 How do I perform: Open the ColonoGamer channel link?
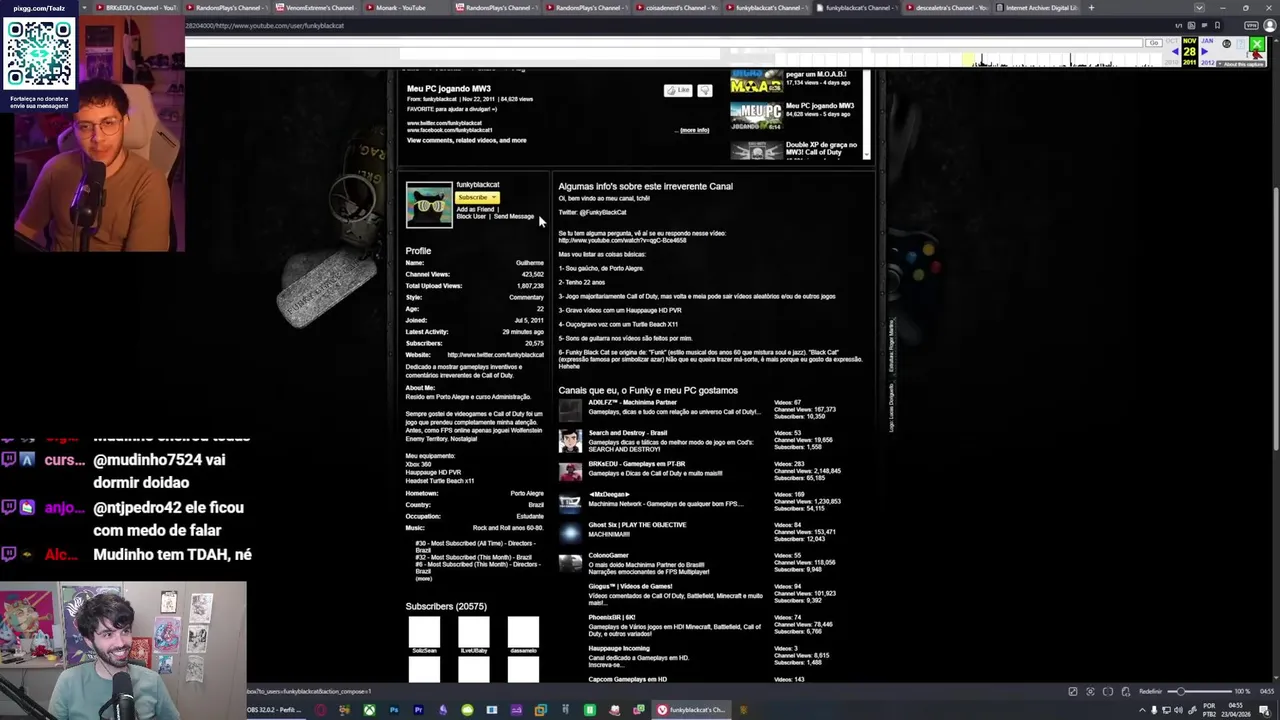click(x=608, y=555)
